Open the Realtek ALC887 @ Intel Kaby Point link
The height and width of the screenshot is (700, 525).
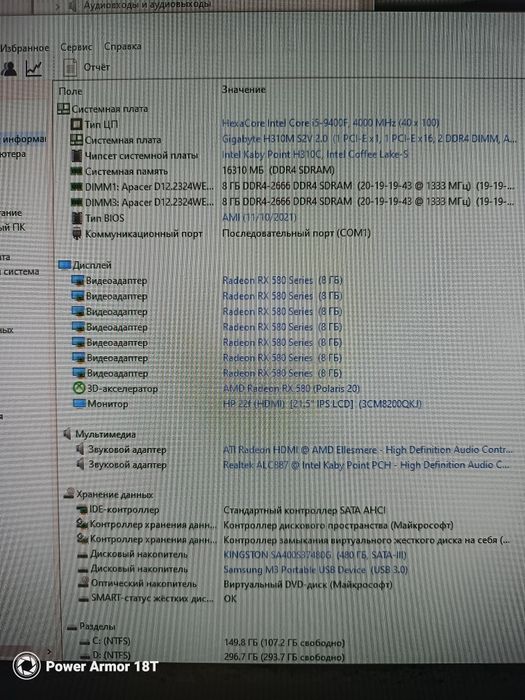click(x=366, y=465)
